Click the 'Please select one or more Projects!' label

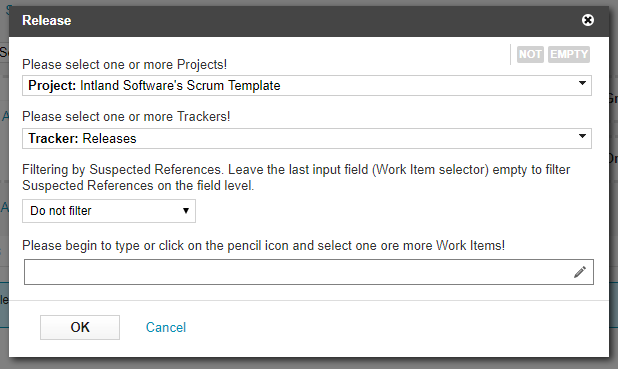pos(125,64)
